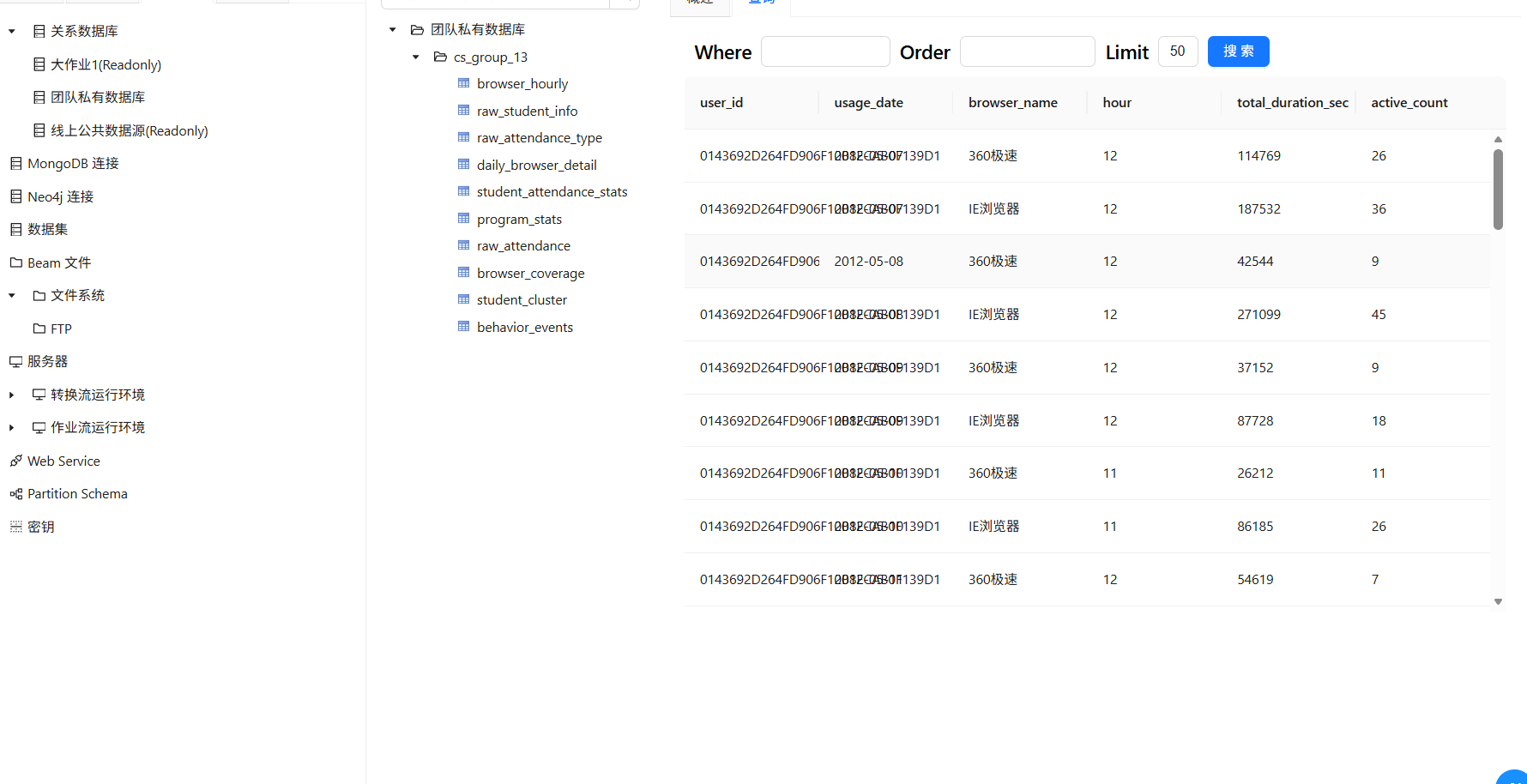Click the results table vertical scrollbar thumb
The width and height of the screenshot is (1527, 784).
(1498, 190)
